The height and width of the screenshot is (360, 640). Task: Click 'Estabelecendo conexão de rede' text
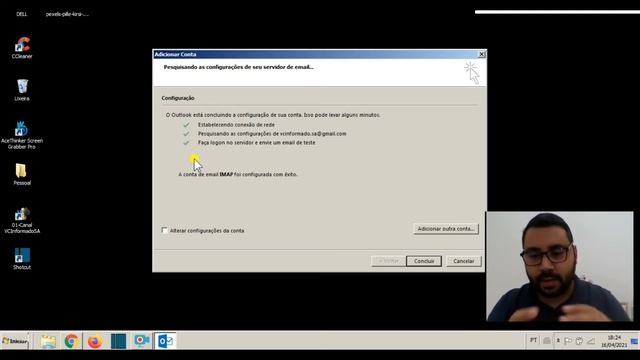pyautogui.click(x=236, y=124)
